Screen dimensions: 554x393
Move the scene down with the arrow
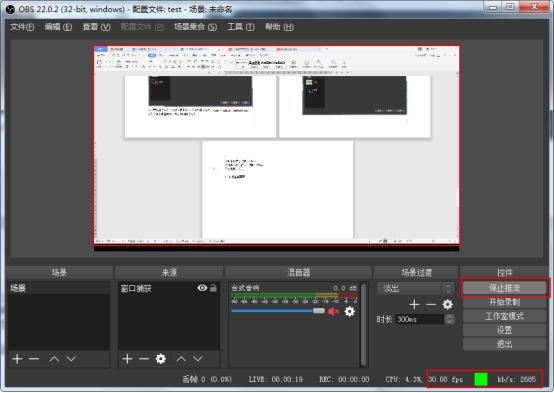click(71, 359)
